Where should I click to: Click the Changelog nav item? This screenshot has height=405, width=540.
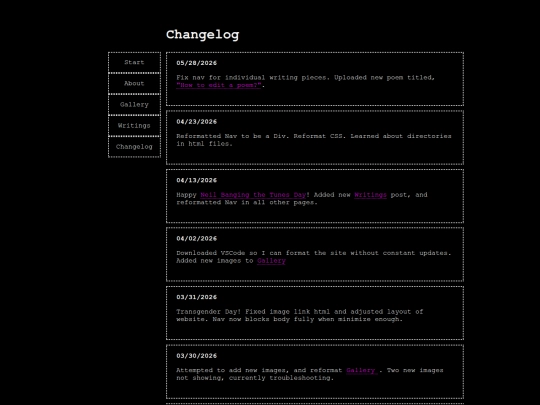pyautogui.click(x=134, y=147)
